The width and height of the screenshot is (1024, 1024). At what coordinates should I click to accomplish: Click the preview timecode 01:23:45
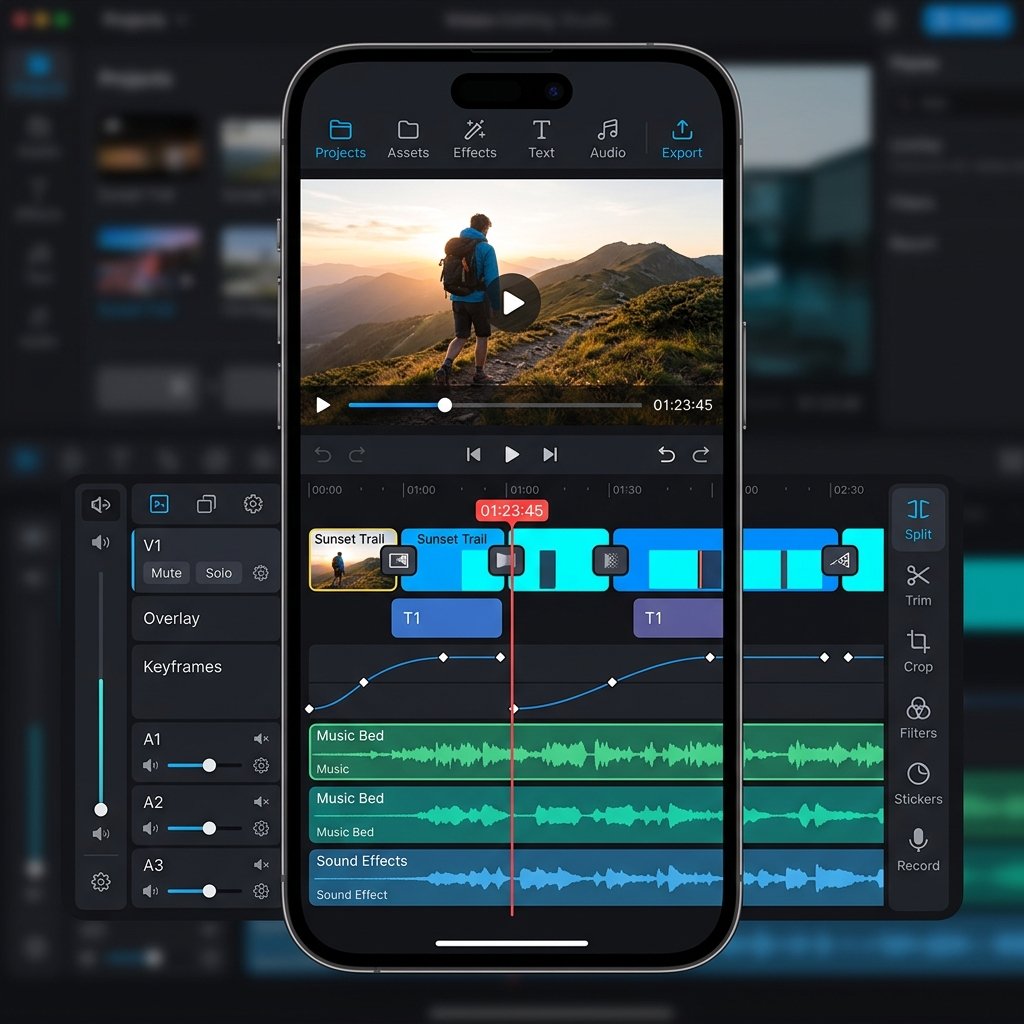[x=682, y=405]
